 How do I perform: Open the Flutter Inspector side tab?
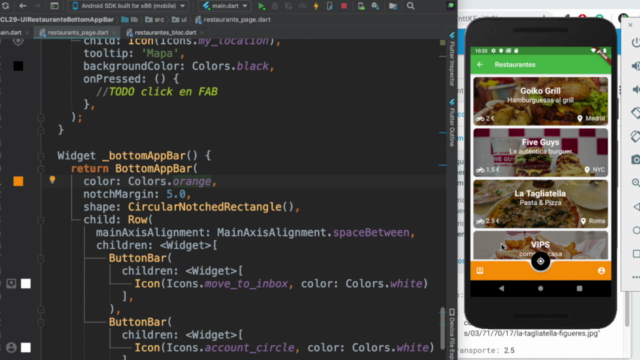point(452,58)
